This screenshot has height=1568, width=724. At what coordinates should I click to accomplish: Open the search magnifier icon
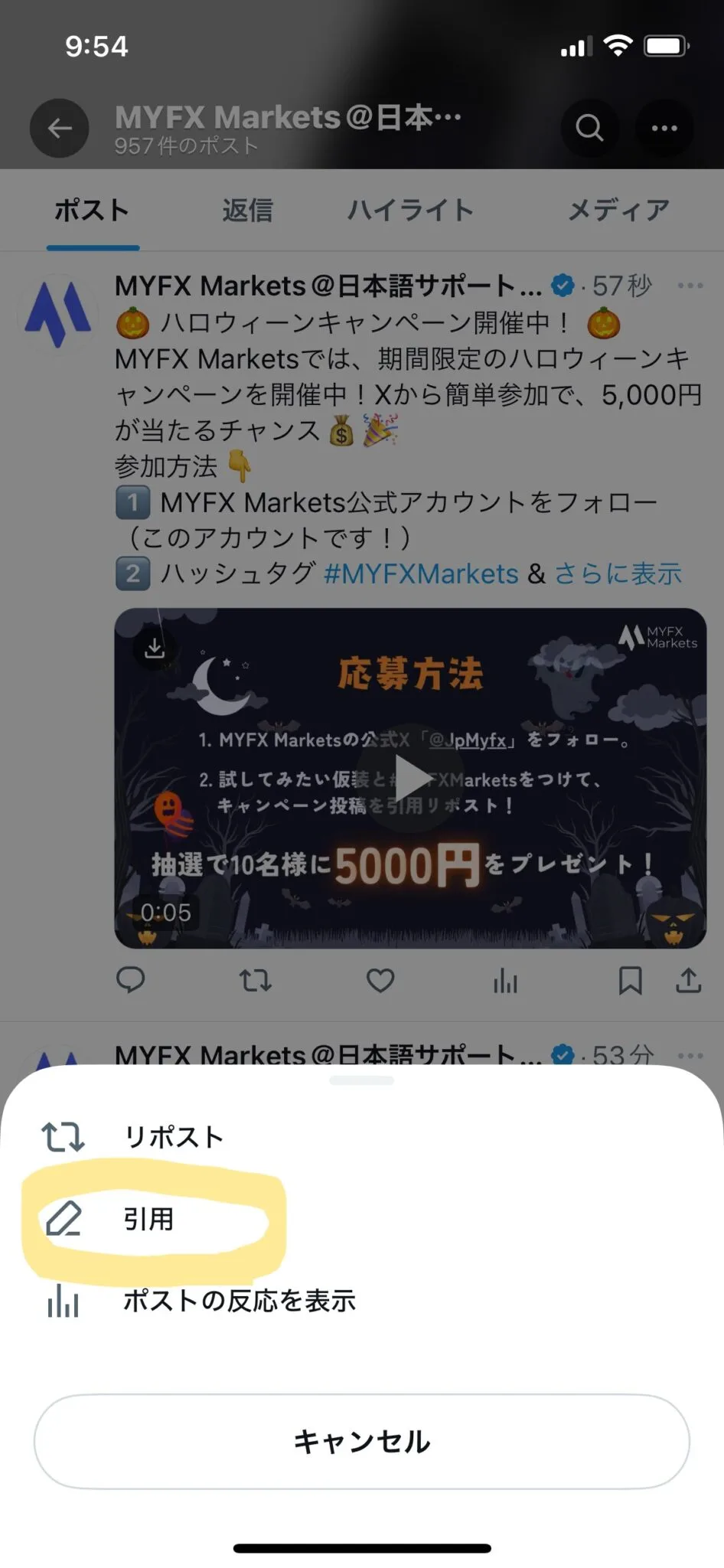(589, 128)
